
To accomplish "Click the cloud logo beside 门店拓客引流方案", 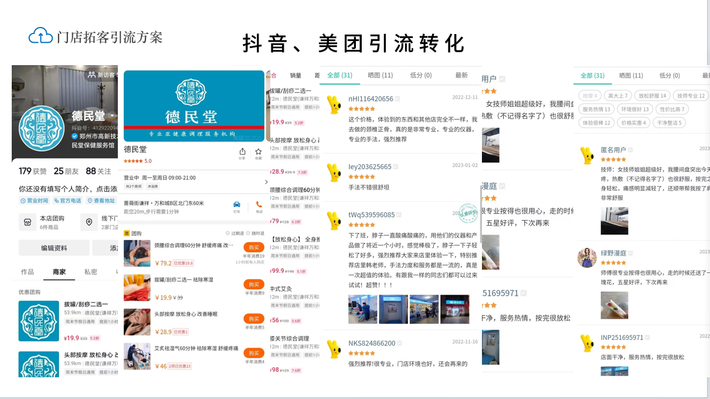I will (41, 36).
